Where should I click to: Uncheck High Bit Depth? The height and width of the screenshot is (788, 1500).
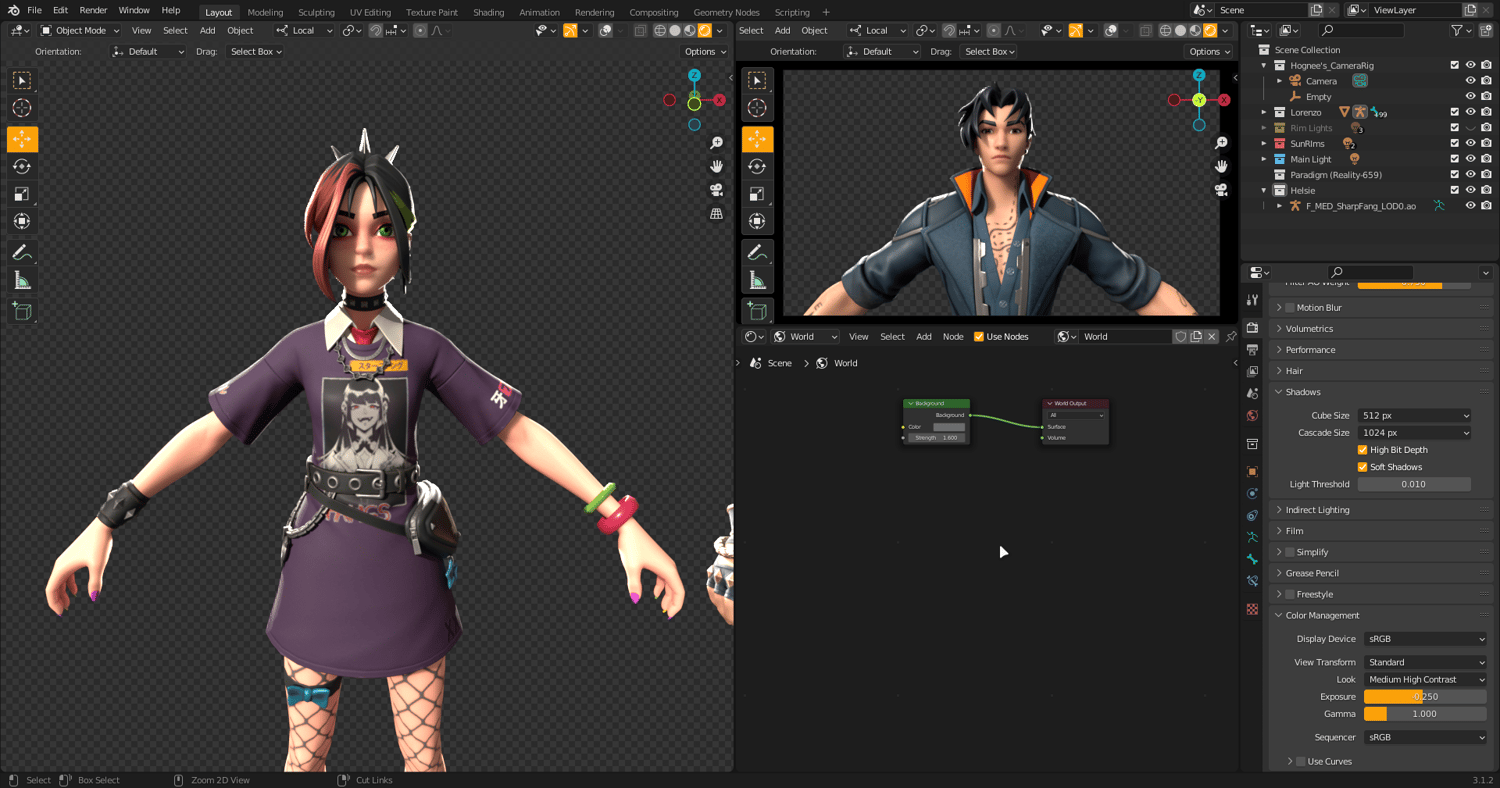(x=1362, y=450)
